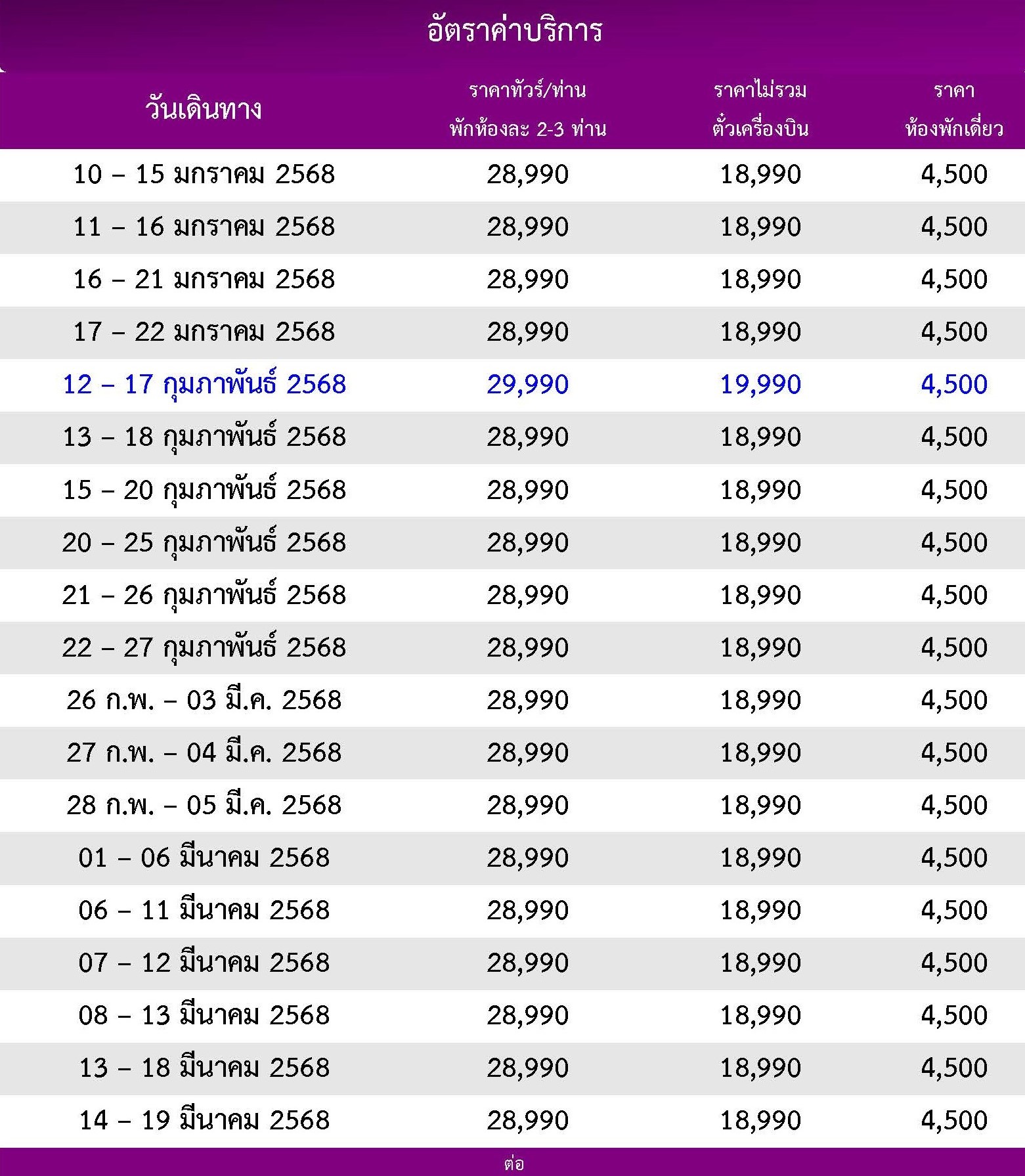
Task: Click the ราคาทัวร์/ท่าน column header
Action: (x=528, y=109)
